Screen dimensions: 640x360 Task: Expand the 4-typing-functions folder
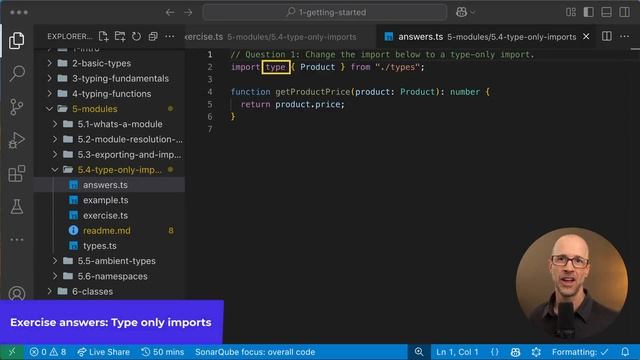(x=109, y=94)
